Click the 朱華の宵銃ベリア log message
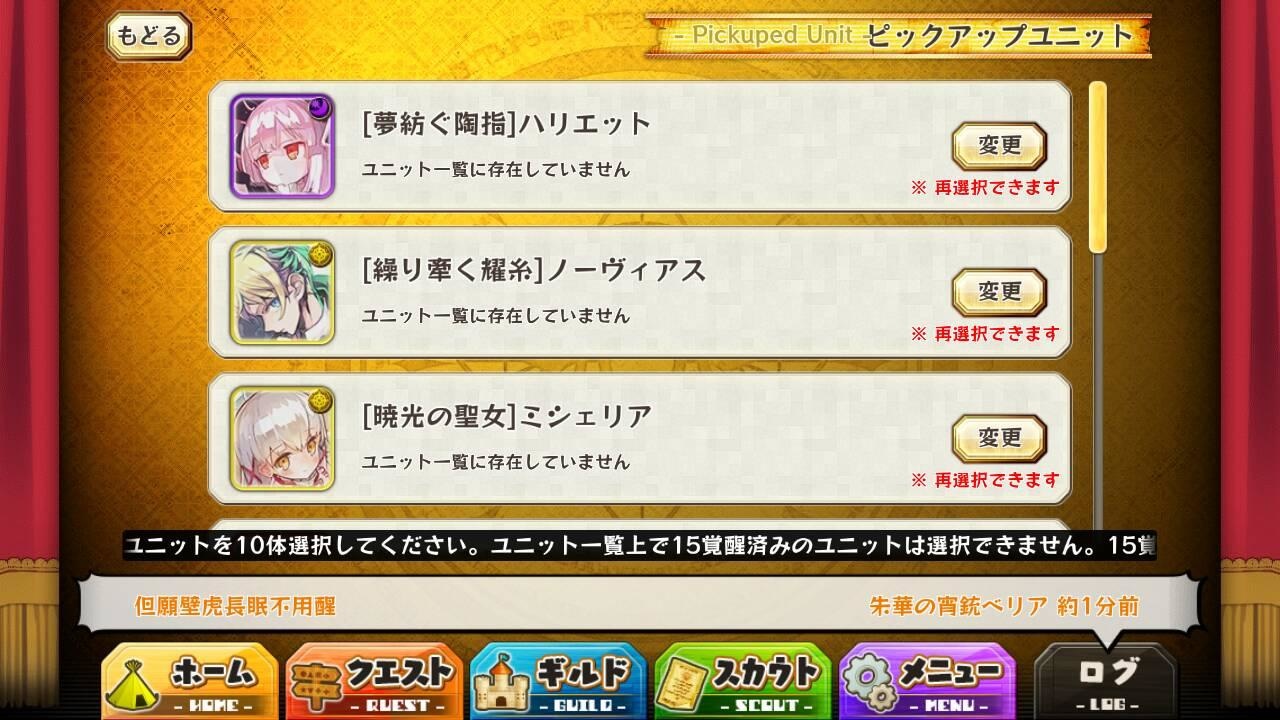 1004,606
